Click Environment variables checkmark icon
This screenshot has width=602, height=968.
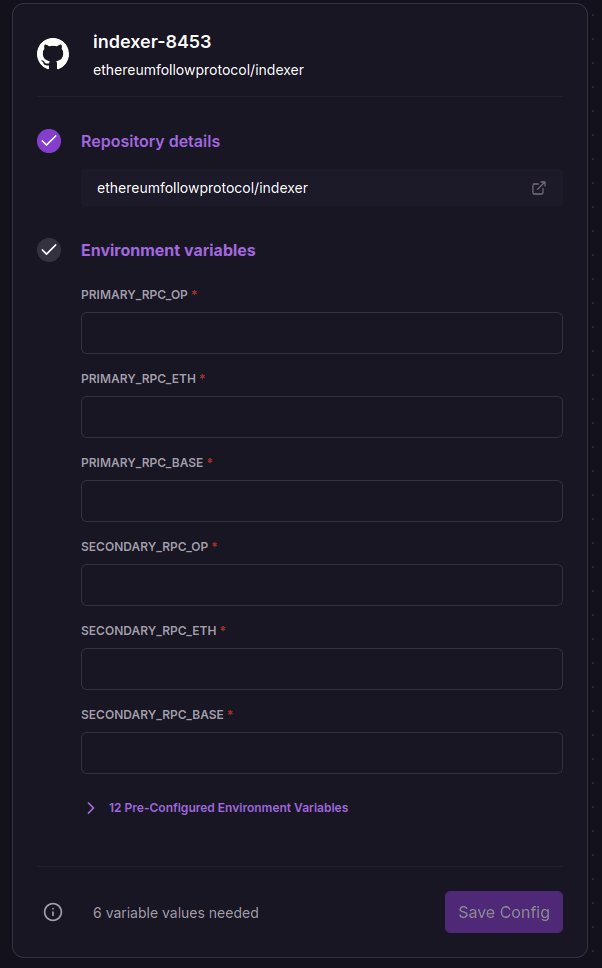coord(49,250)
